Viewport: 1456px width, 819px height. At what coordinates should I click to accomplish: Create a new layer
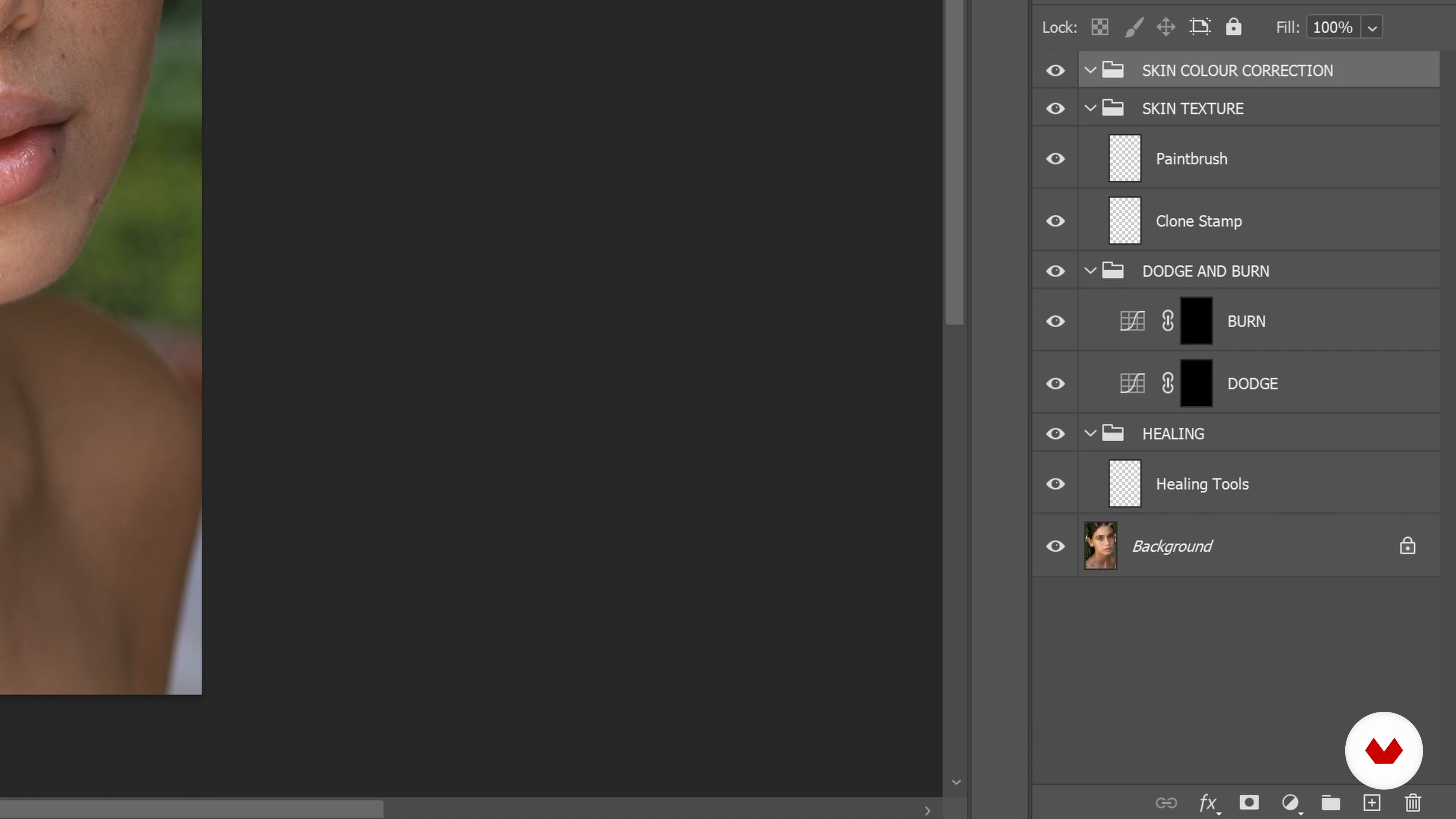pos(1372,803)
